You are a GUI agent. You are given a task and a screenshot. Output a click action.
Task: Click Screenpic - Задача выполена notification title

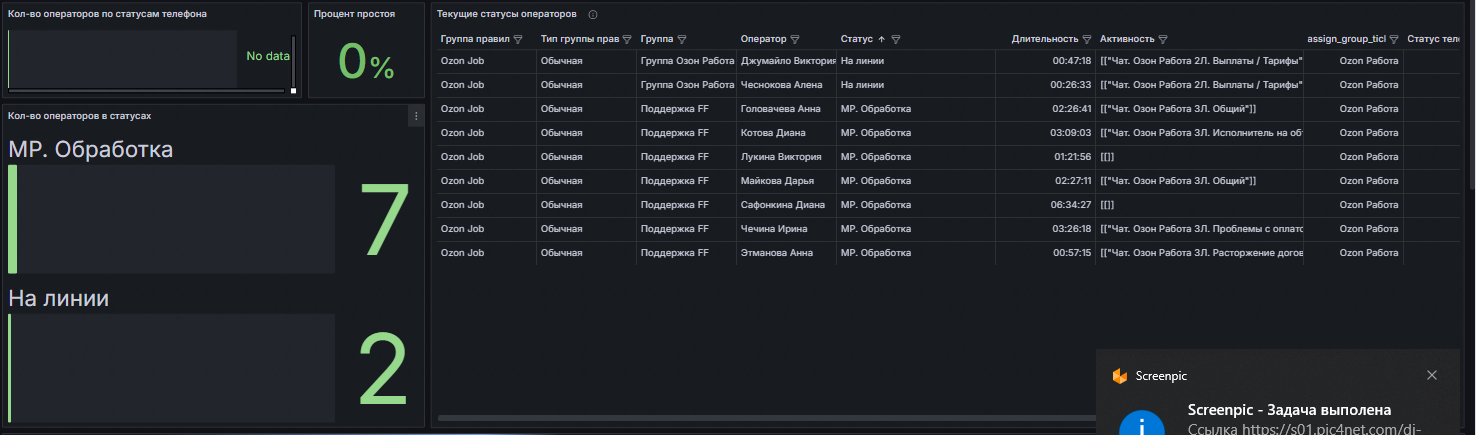click(x=1289, y=410)
